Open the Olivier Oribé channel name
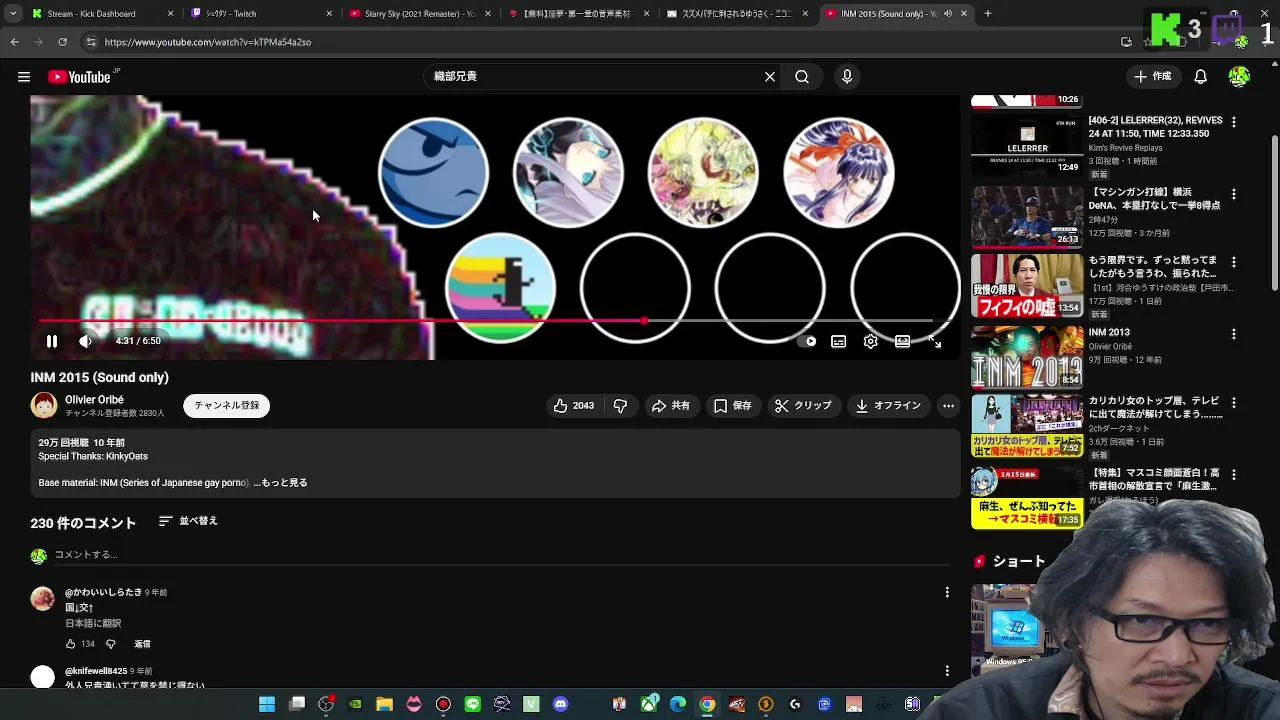The height and width of the screenshot is (720, 1280). (94, 399)
